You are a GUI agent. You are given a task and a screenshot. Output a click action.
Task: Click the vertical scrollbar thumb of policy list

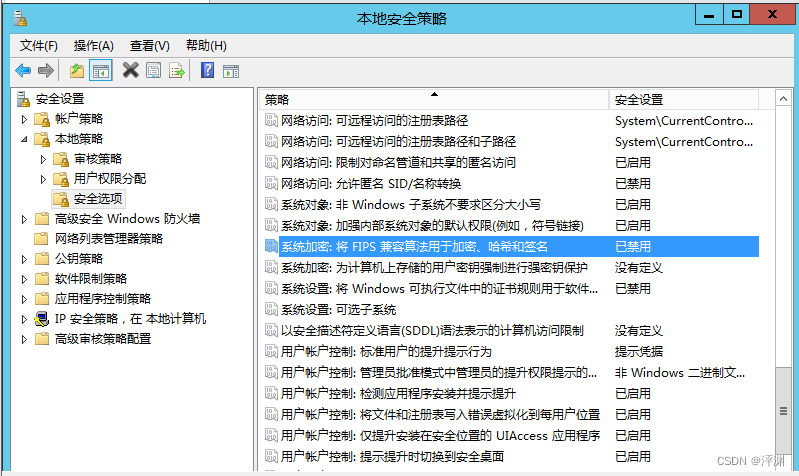point(783,411)
